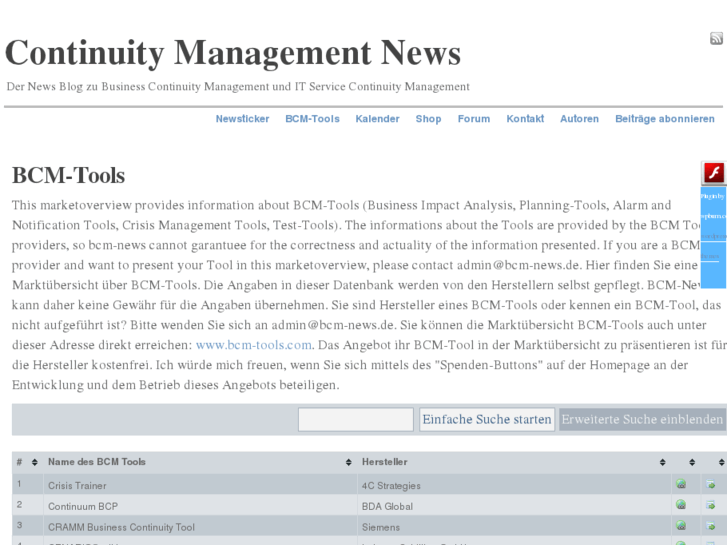The width and height of the screenshot is (727, 545).
Task: Open website globe icon for Continuum BCP
Action: (681, 505)
